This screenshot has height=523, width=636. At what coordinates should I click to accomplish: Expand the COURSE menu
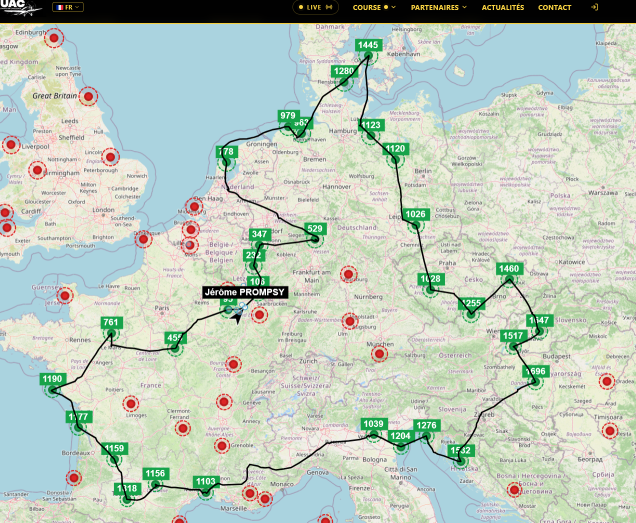coord(374,7)
